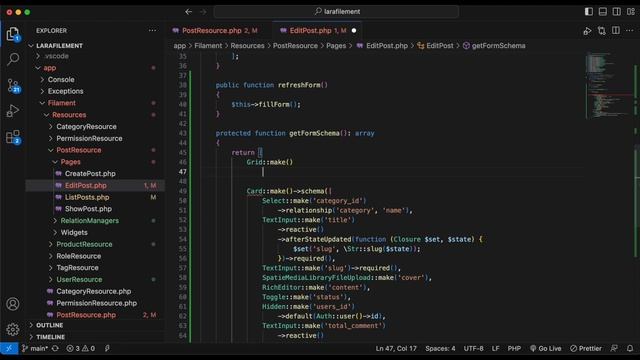Click Ln 47, Col 17 in status bar
Image resolution: width=640 pixels, height=360 pixels.
[x=396, y=349]
